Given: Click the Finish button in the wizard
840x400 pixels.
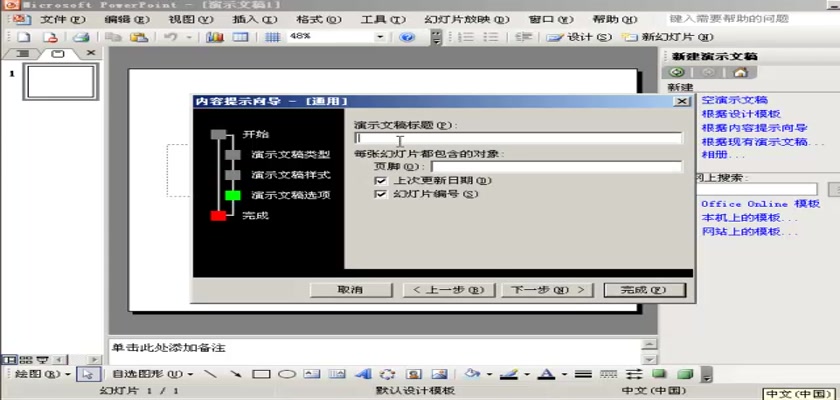Looking at the screenshot, I should tap(644, 290).
